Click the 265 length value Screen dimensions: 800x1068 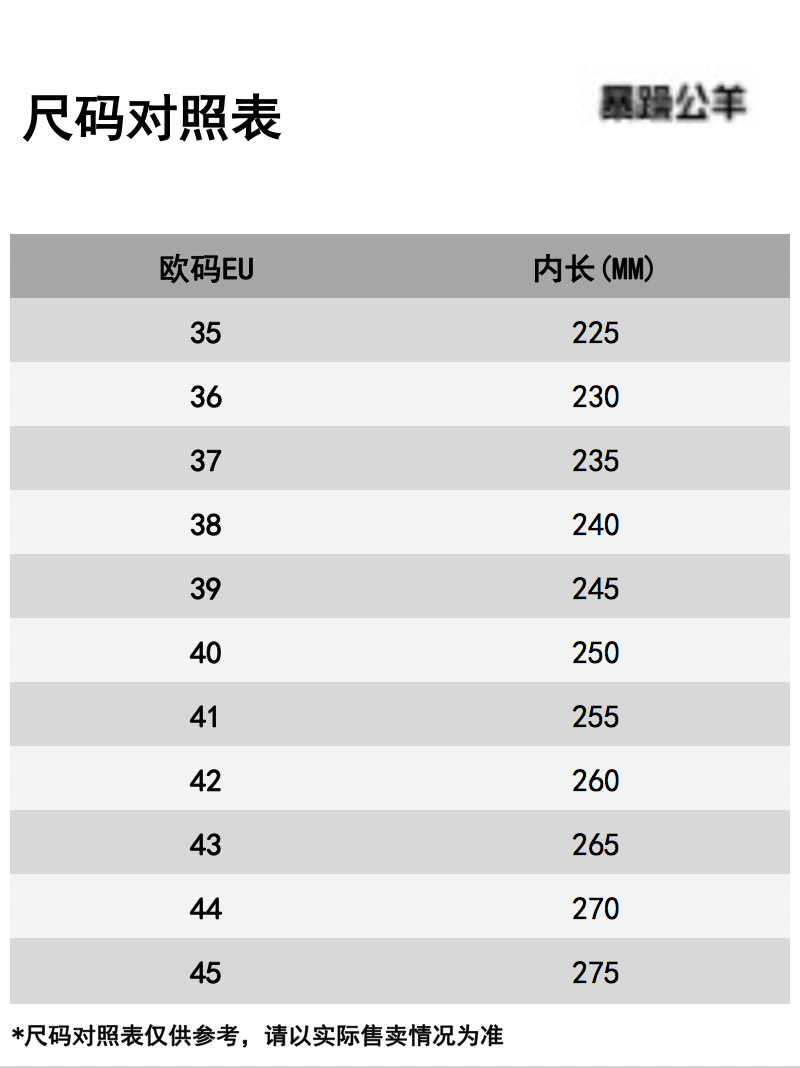point(595,845)
